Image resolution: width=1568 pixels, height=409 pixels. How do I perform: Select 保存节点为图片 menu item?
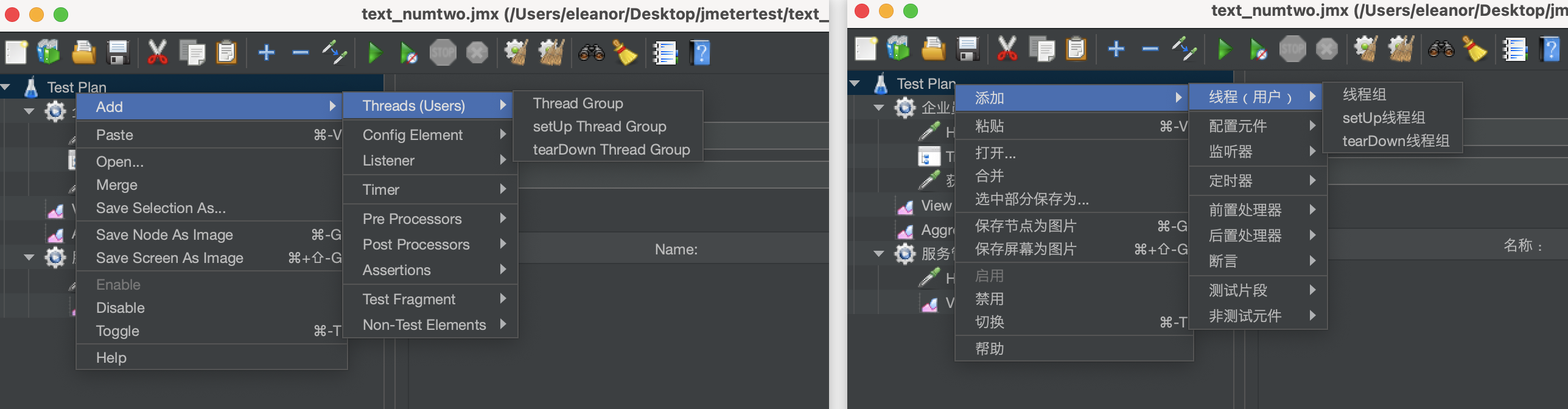tap(1074, 226)
